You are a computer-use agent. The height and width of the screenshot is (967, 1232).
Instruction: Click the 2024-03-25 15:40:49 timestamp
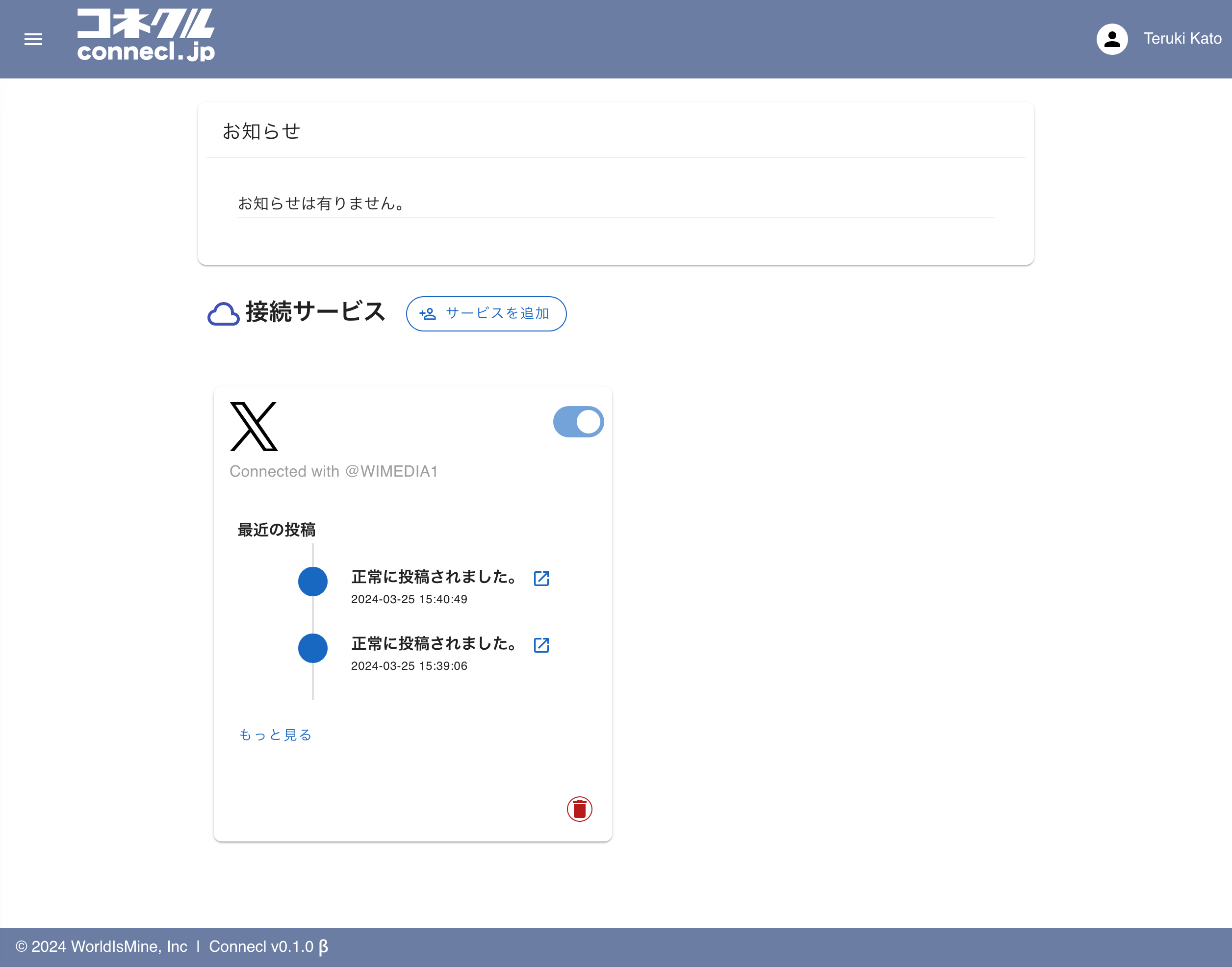click(x=410, y=600)
